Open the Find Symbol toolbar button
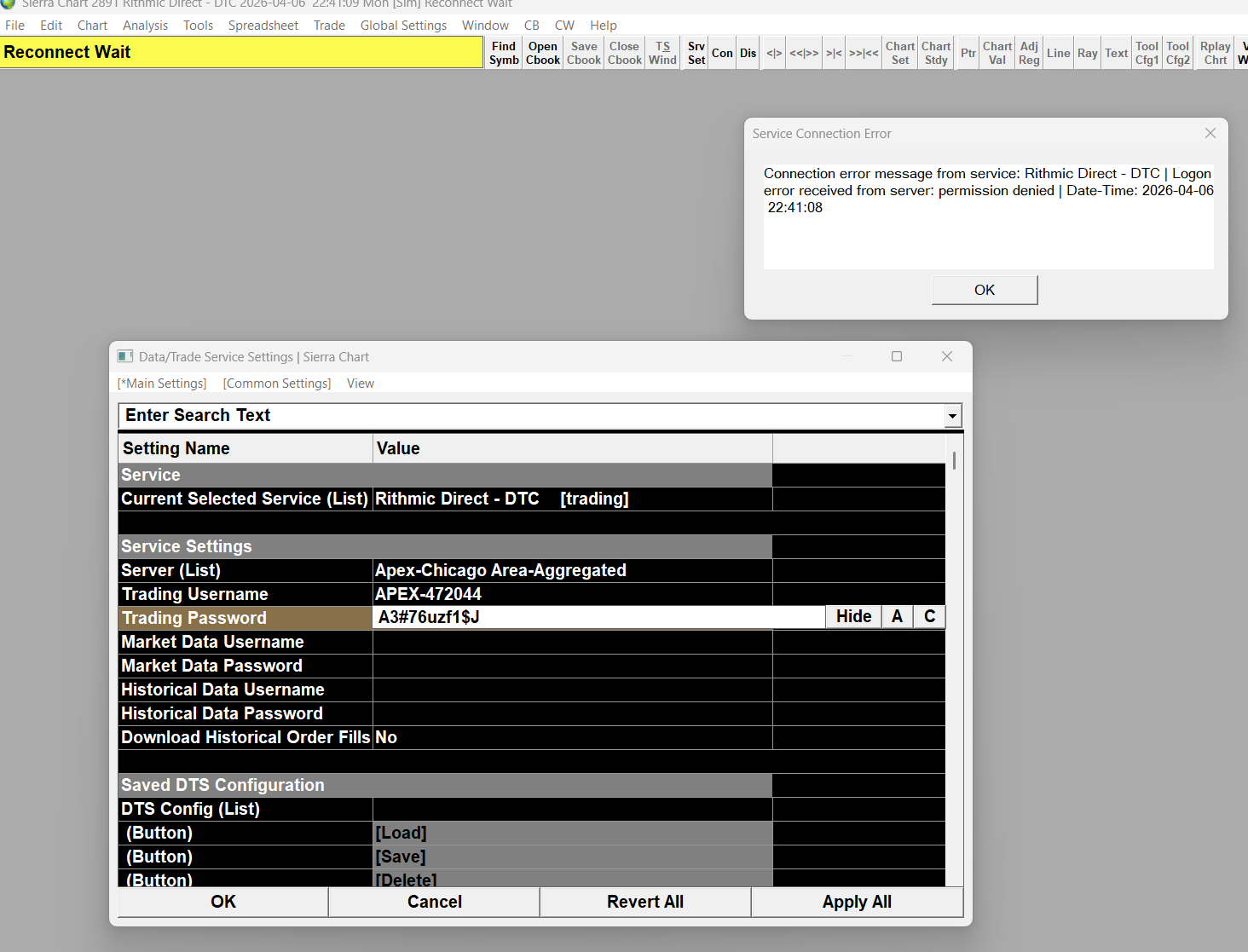This screenshot has height=952, width=1248. (504, 53)
